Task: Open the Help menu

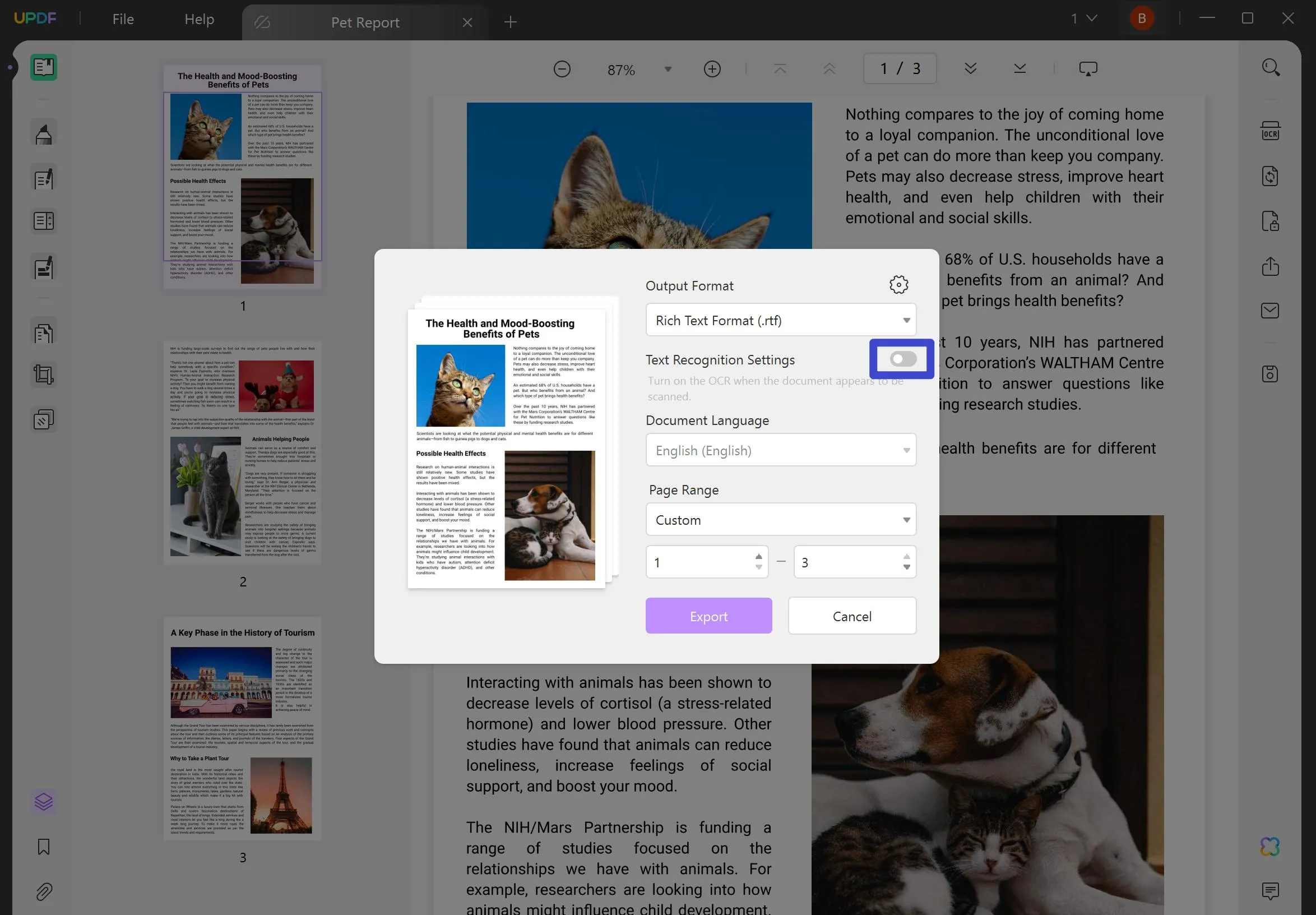Action: click(199, 19)
